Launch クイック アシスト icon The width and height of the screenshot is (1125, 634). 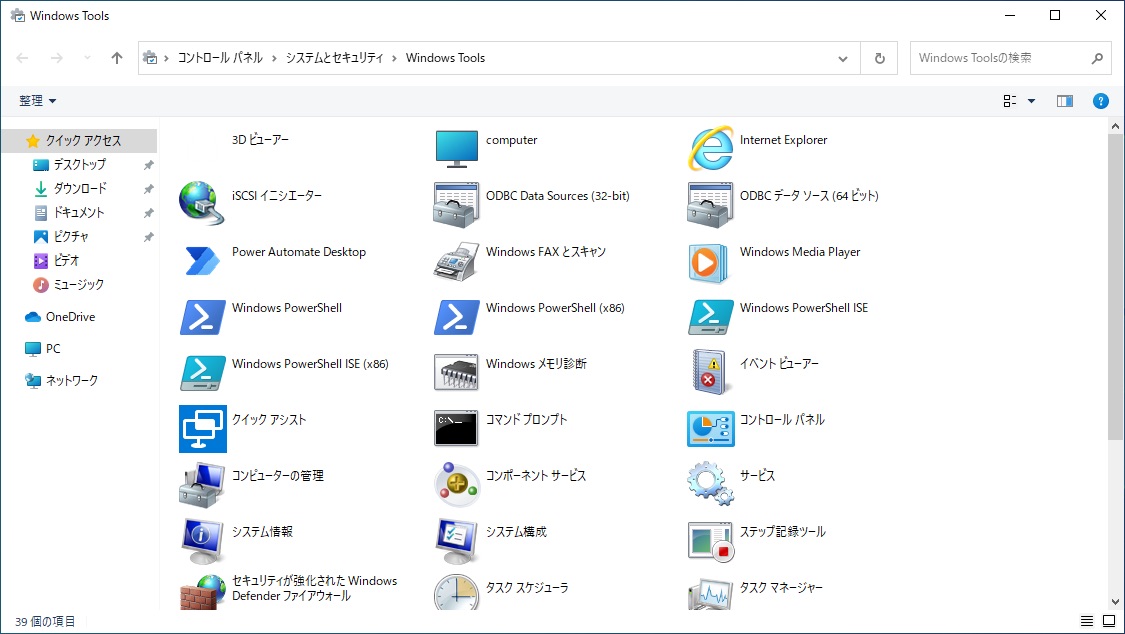[x=203, y=429]
